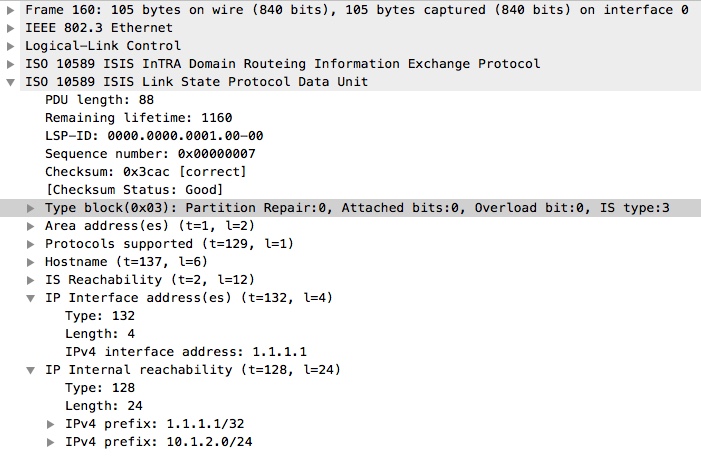This screenshot has width=701, height=462.
Task: Expand the Hostname (t=137) entry
Action: [31, 262]
